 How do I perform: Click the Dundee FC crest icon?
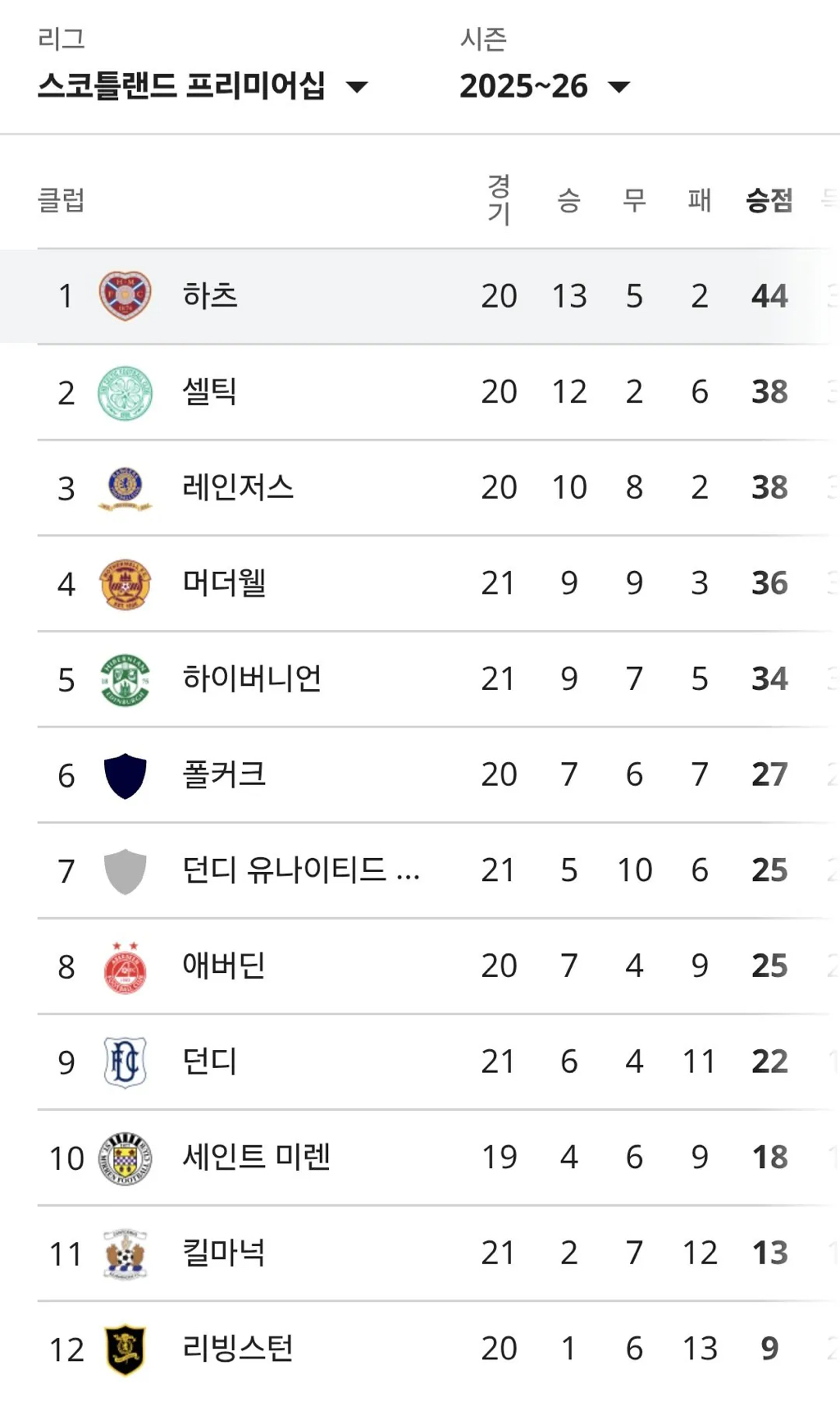pos(125,1062)
